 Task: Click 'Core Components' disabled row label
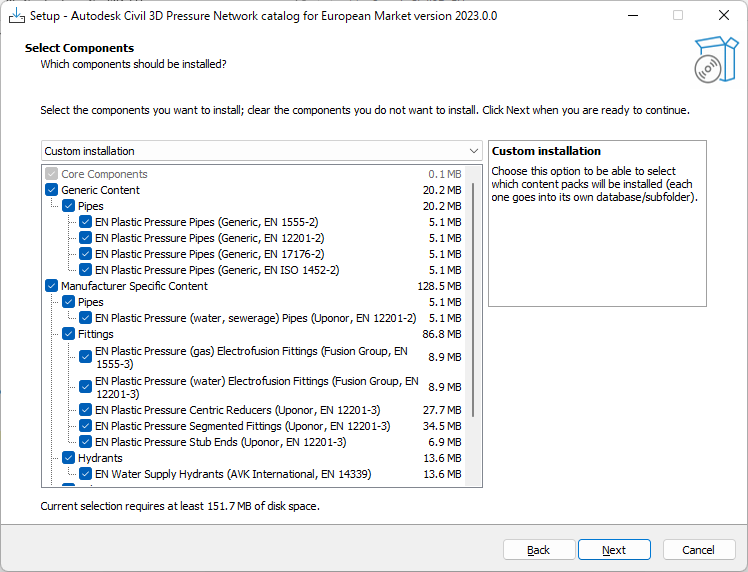(x=104, y=174)
